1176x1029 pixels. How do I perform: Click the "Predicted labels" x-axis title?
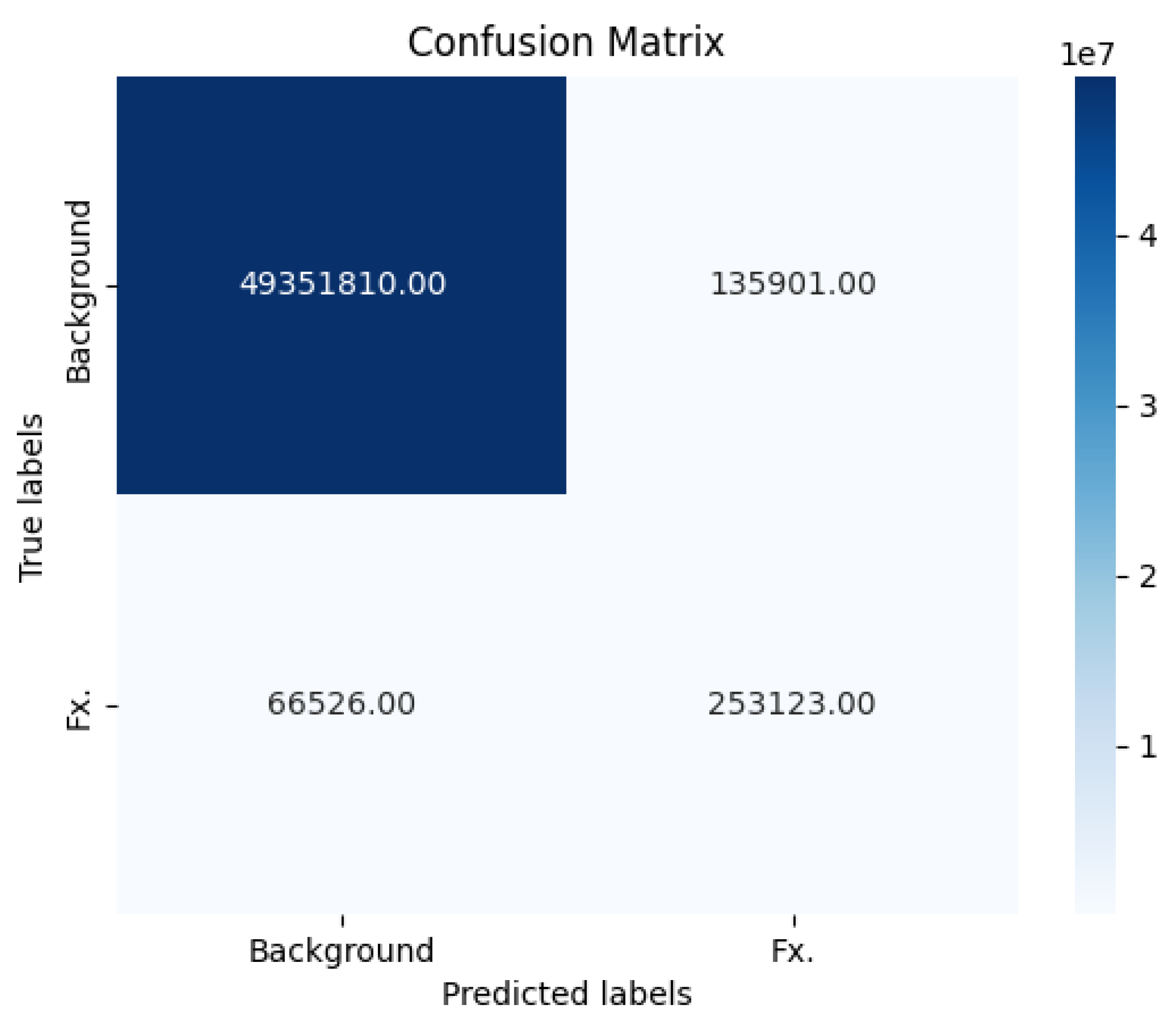(566, 994)
